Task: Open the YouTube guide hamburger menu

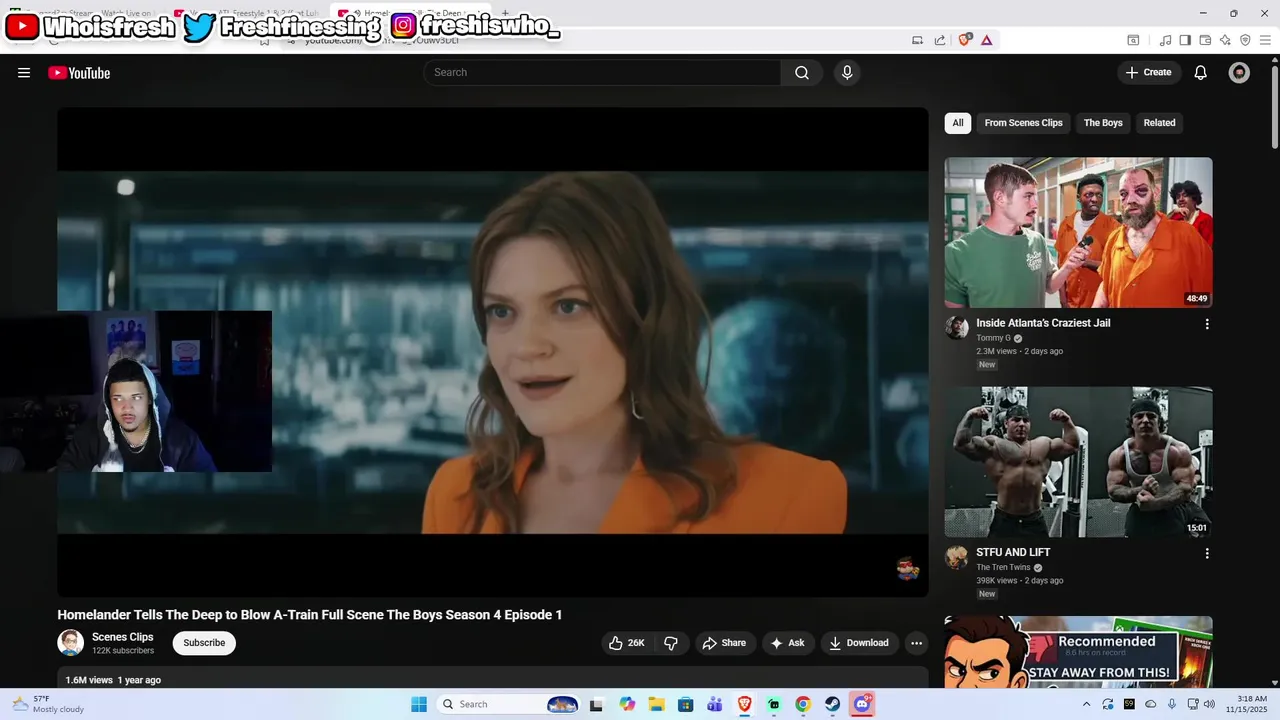Action: (x=24, y=73)
